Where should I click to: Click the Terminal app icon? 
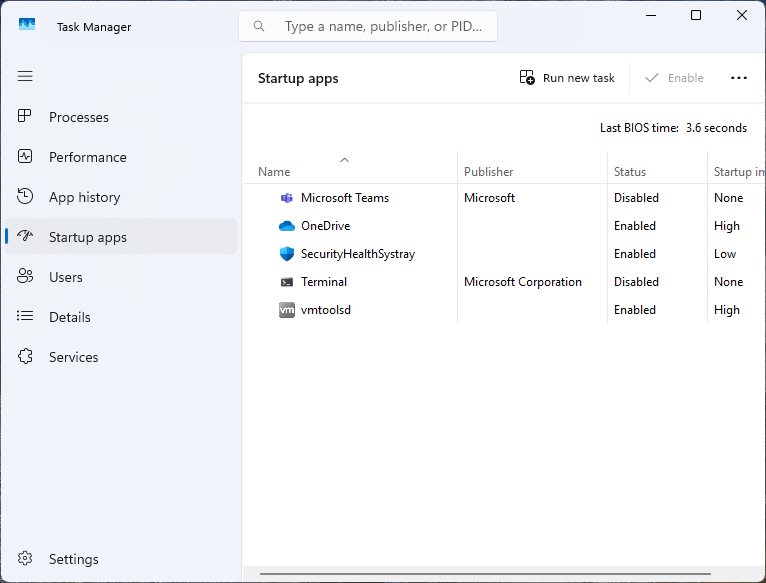287,282
